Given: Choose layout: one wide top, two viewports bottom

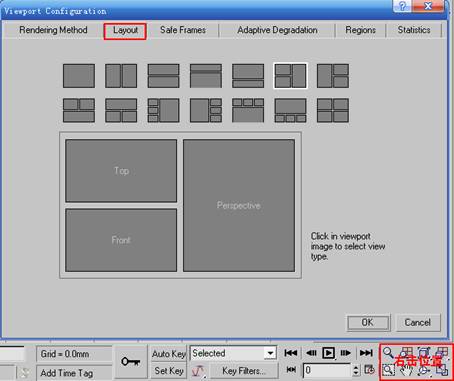Looking at the screenshot, I should [x=121, y=110].
